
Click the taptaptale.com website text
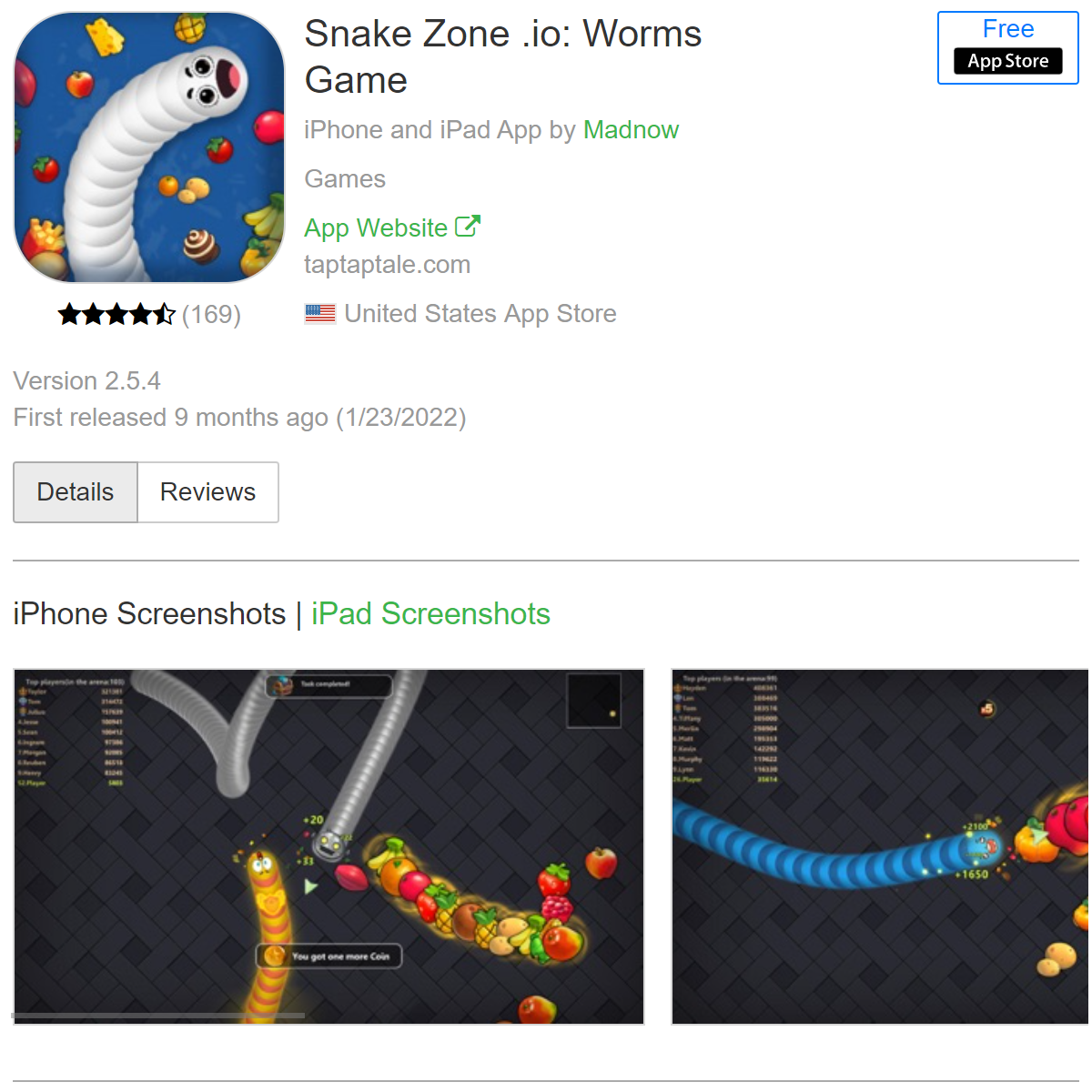tap(387, 265)
